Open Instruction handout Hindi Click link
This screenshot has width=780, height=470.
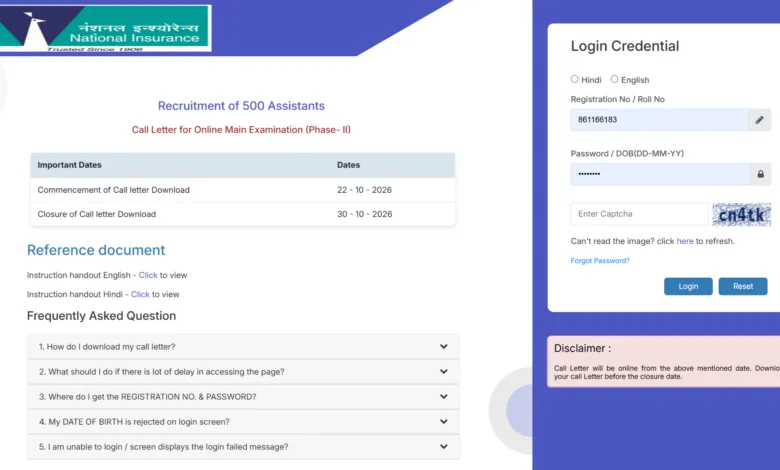click(x=140, y=294)
